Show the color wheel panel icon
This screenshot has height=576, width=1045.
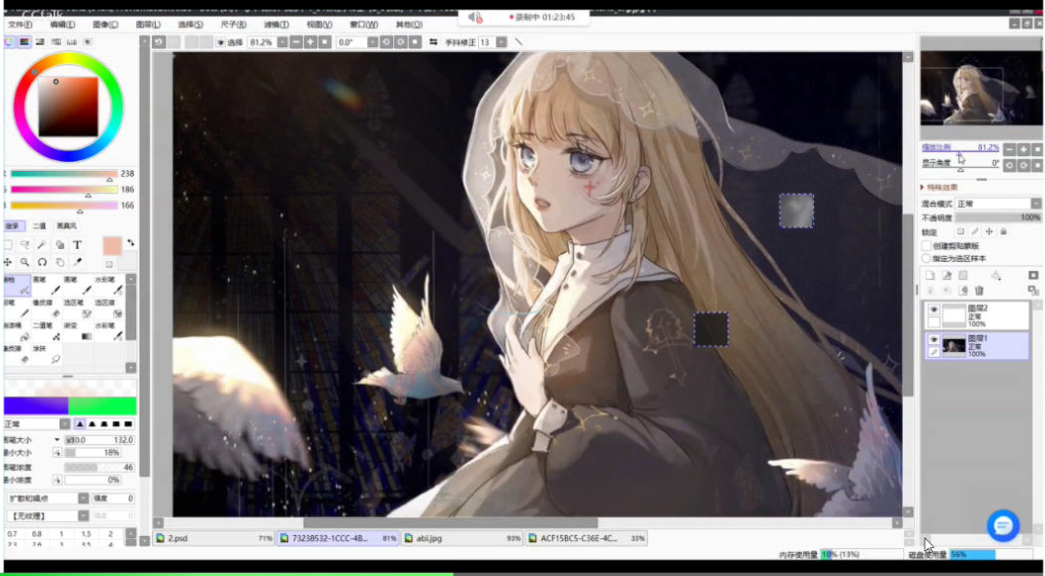point(9,42)
